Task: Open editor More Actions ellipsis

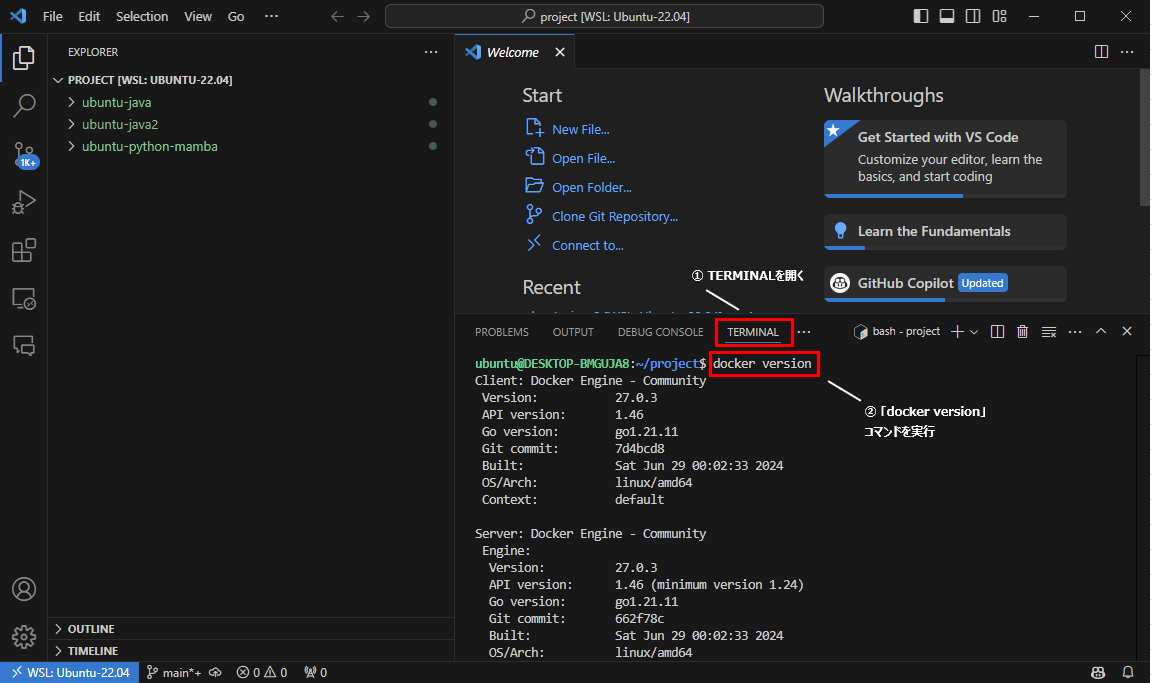Action: click(x=1127, y=51)
